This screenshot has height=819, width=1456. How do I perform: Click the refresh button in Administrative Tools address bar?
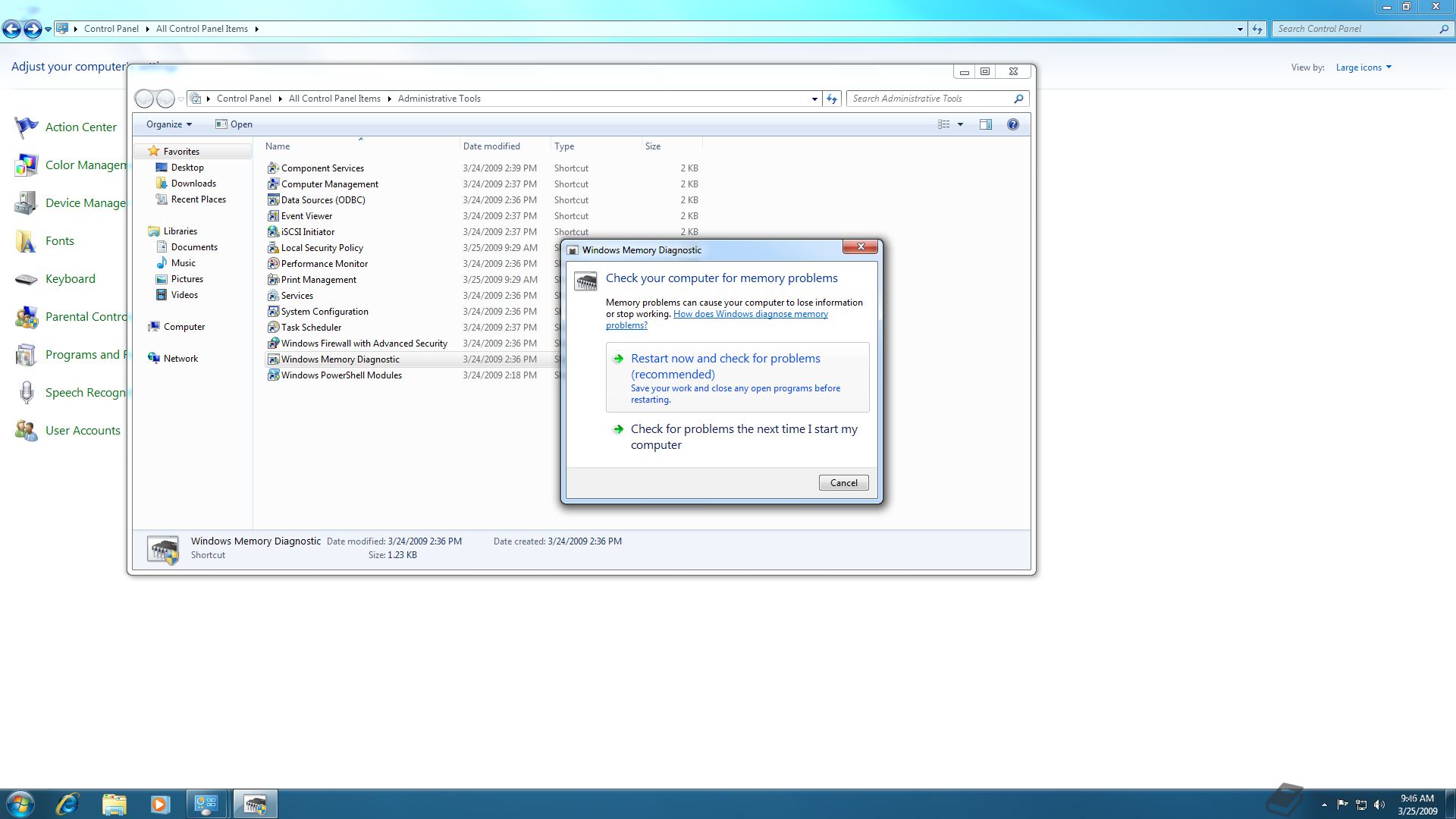click(832, 99)
